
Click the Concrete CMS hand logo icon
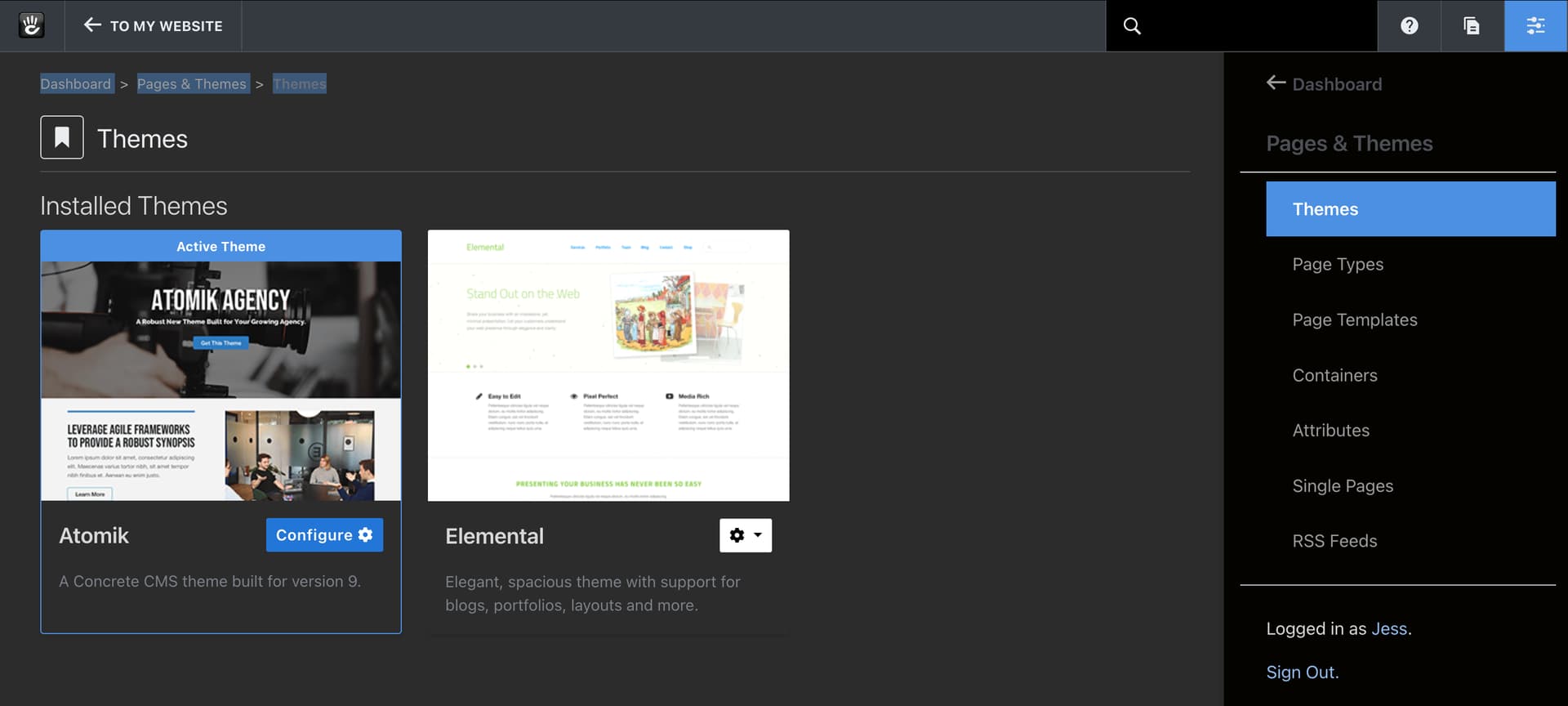tap(31, 25)
